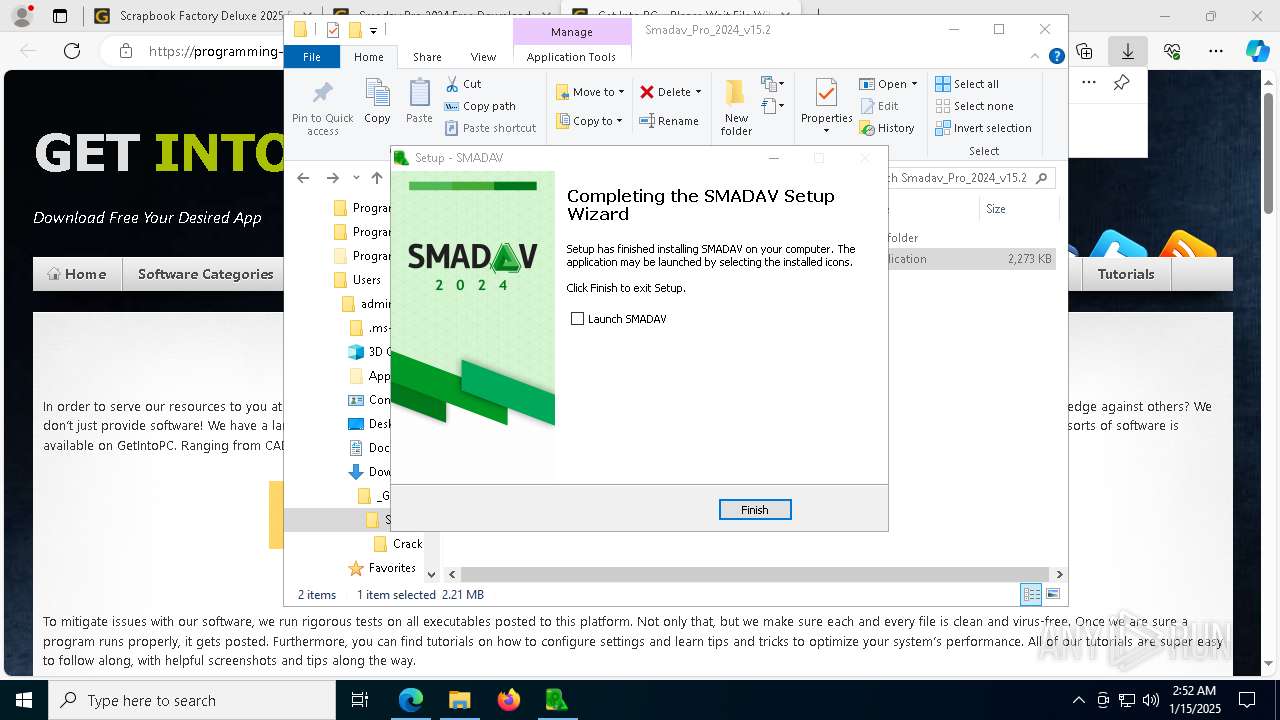Open the Delete dropdown
This screenshot has height=720, width=1280.
click(x=671, y=92)
